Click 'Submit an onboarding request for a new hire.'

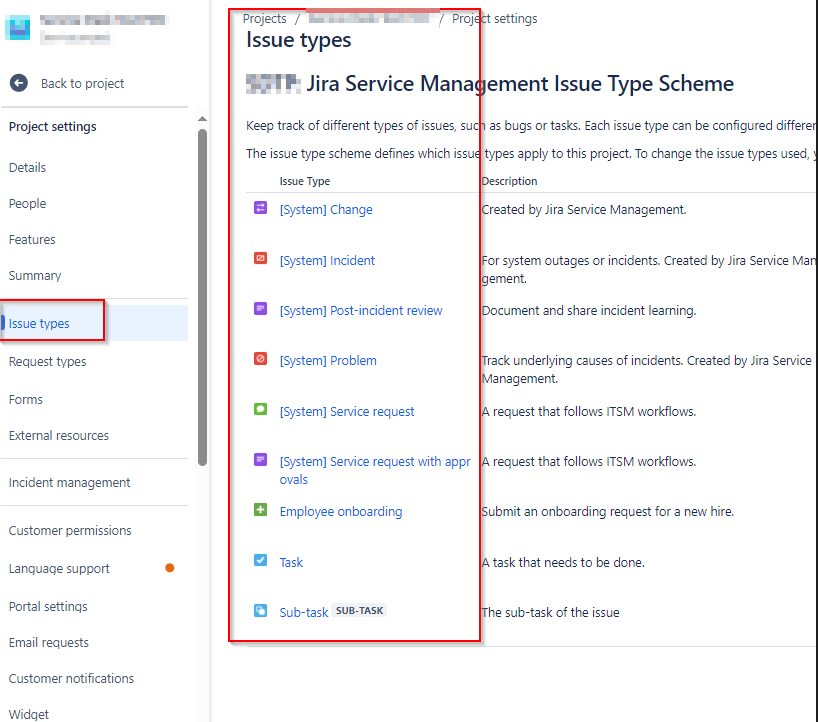click(x=608, y=512)
